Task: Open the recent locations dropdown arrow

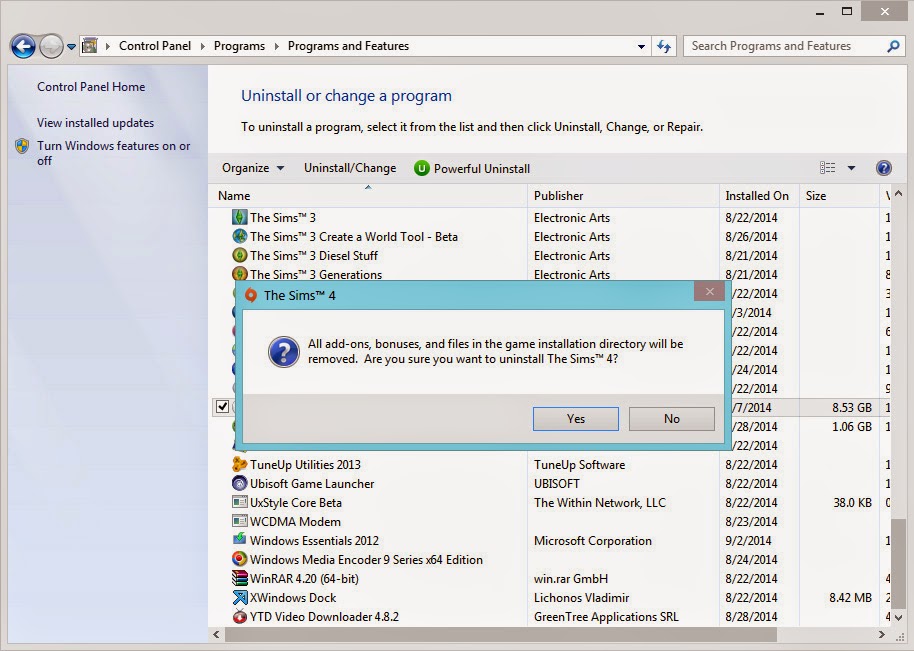Action: (71, 47)
